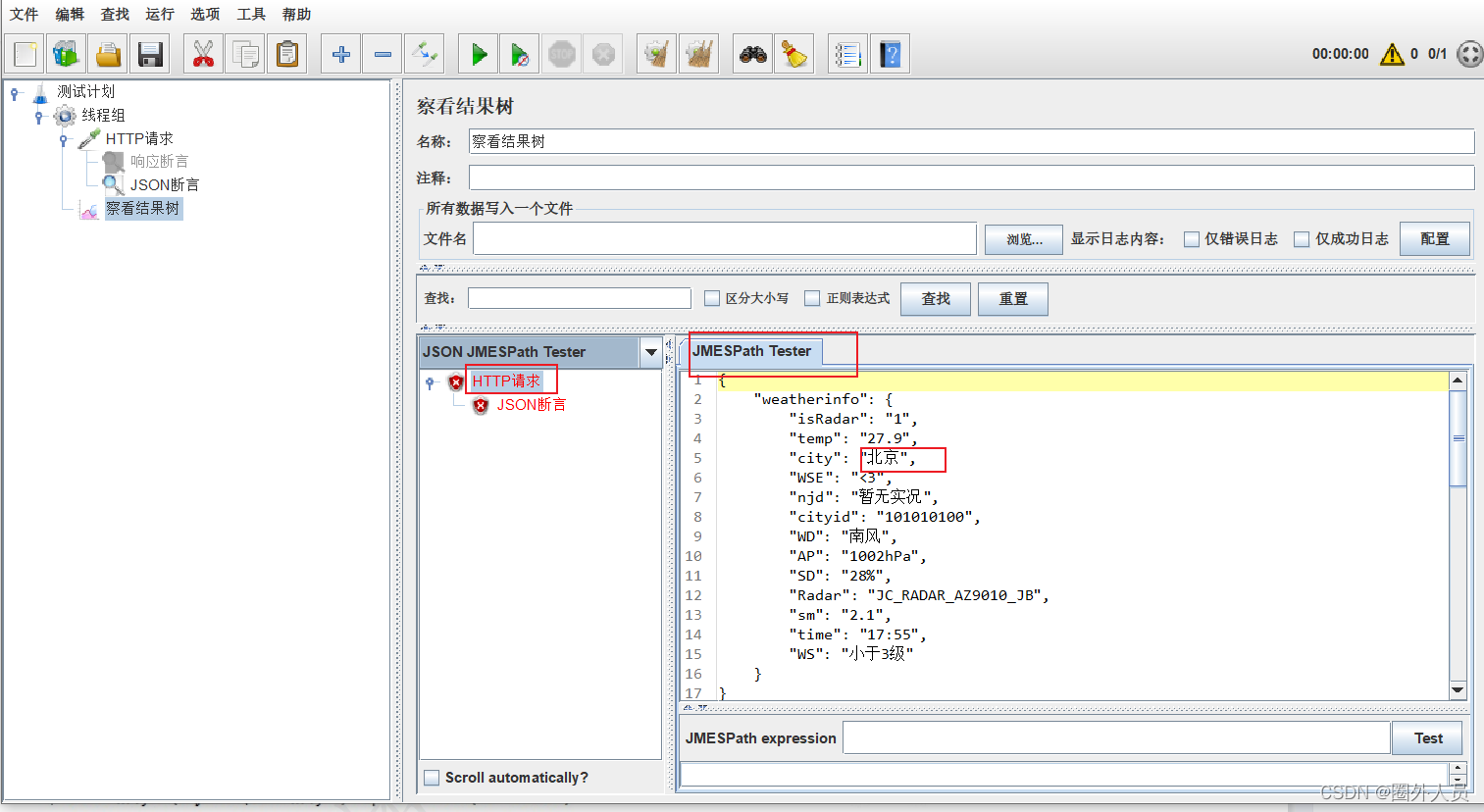Open the 工具 menu
Viewport: 1484px width, 812px height.
pos(251,14)
